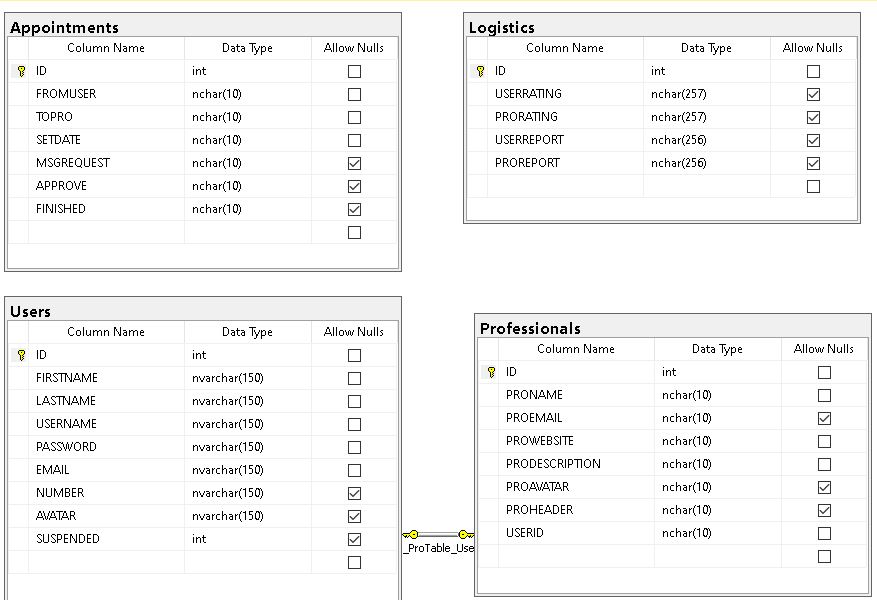Click nchar(10) data type of PROHEADER

coord(686,510)
